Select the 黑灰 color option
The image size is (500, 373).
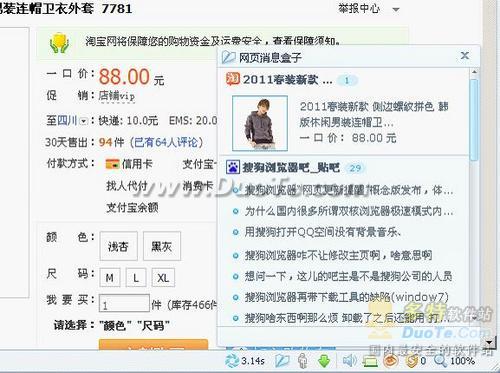(x=162, y=246)
